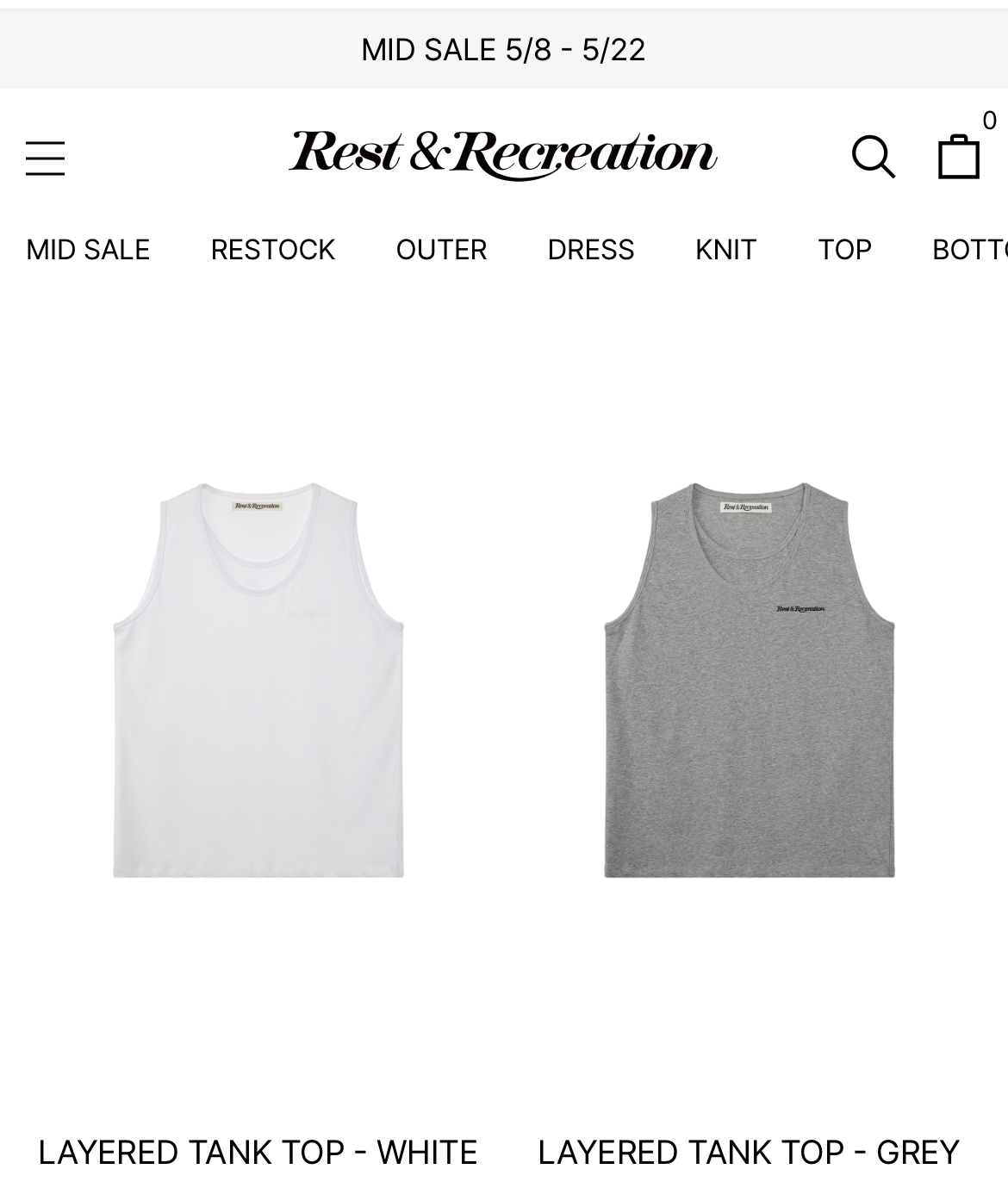
Task: Open the shopping bag cart
Action: [x=959, y=157]
